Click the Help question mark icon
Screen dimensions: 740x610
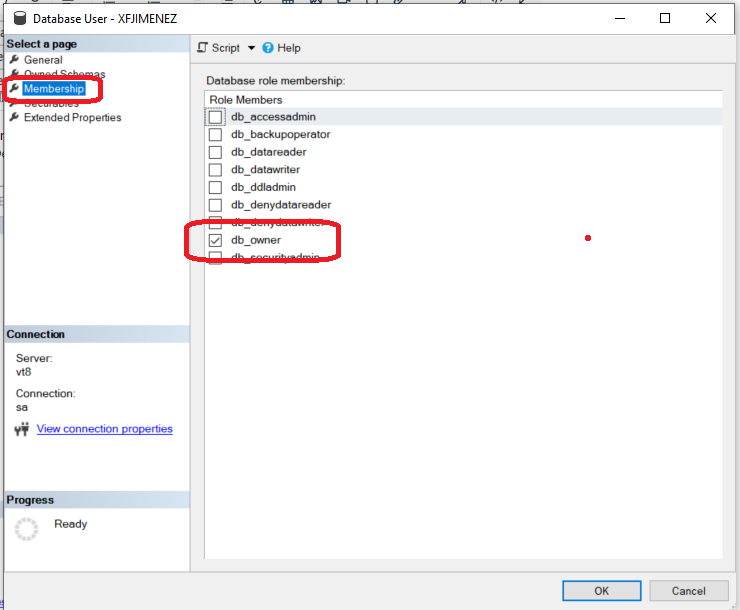tap(268, 48)
